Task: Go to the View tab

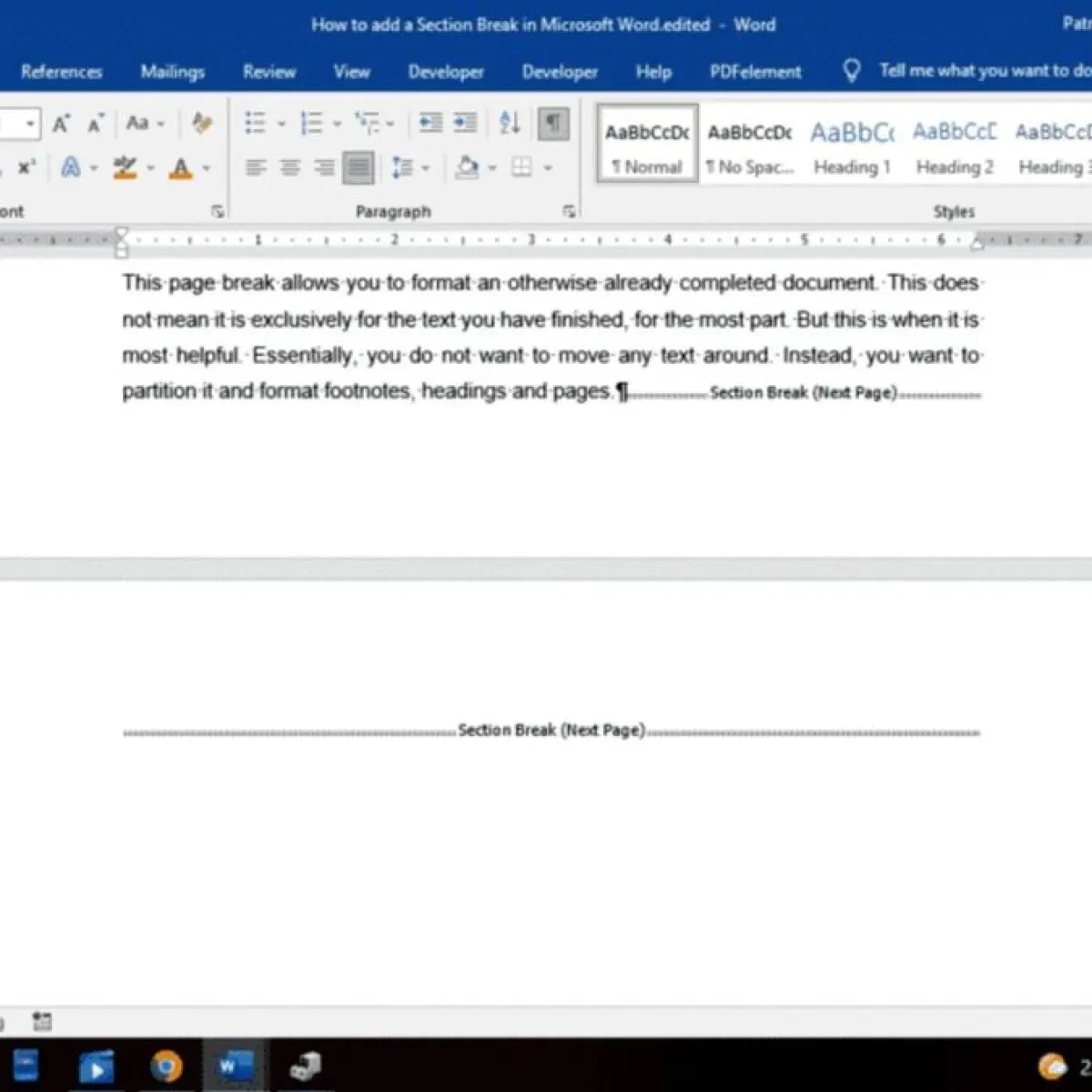Action: click(351, 72)
